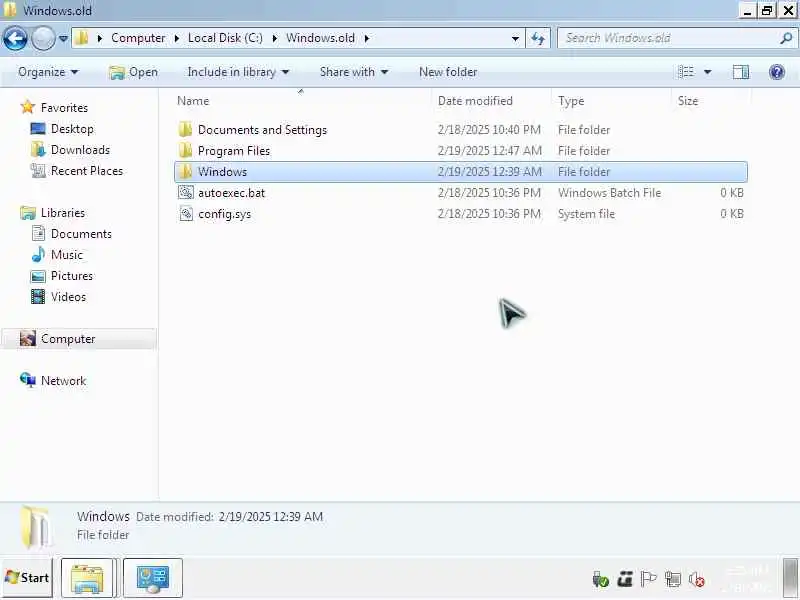Select autoexec.bat file icon

[185, 193]
